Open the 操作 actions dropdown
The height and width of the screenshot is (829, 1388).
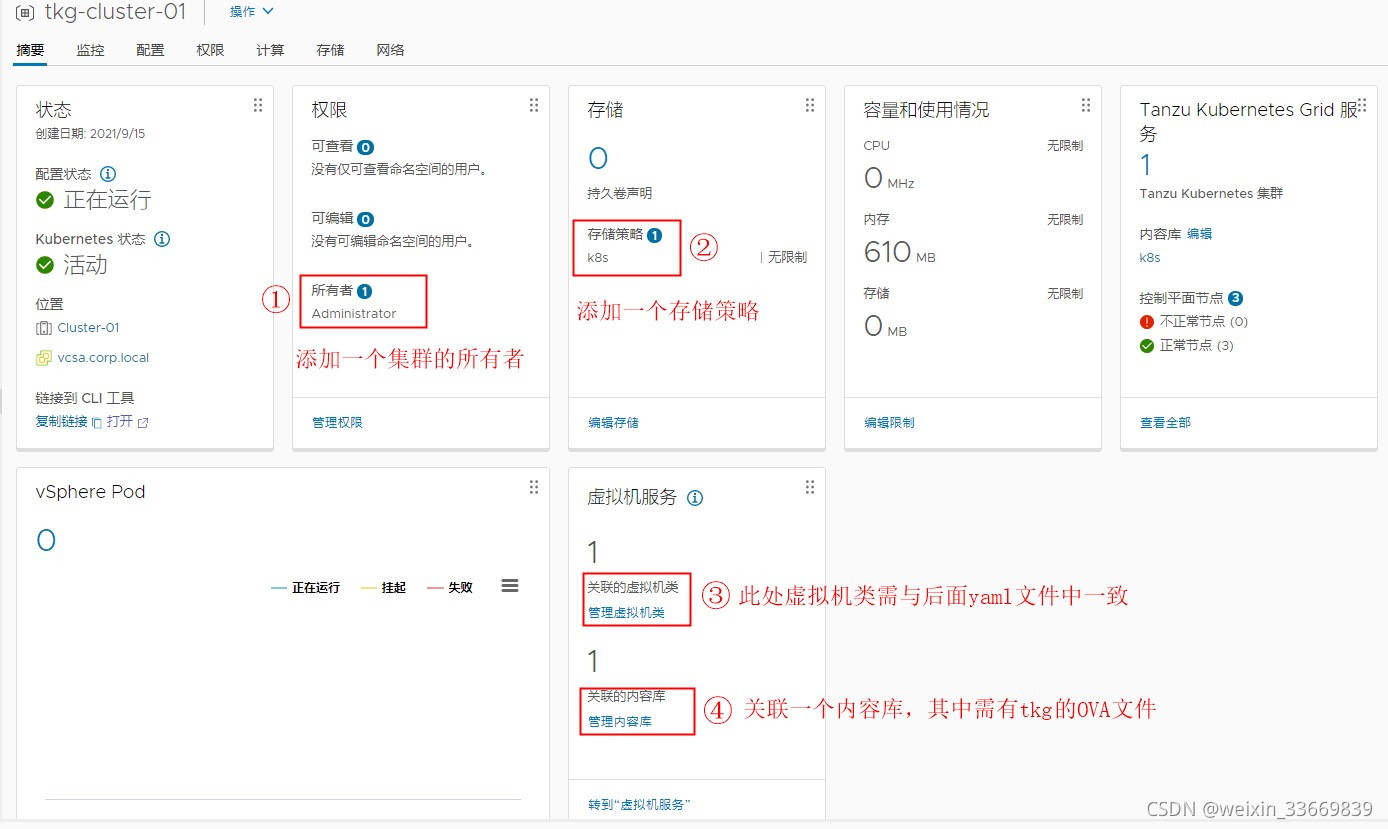point(251,11)
